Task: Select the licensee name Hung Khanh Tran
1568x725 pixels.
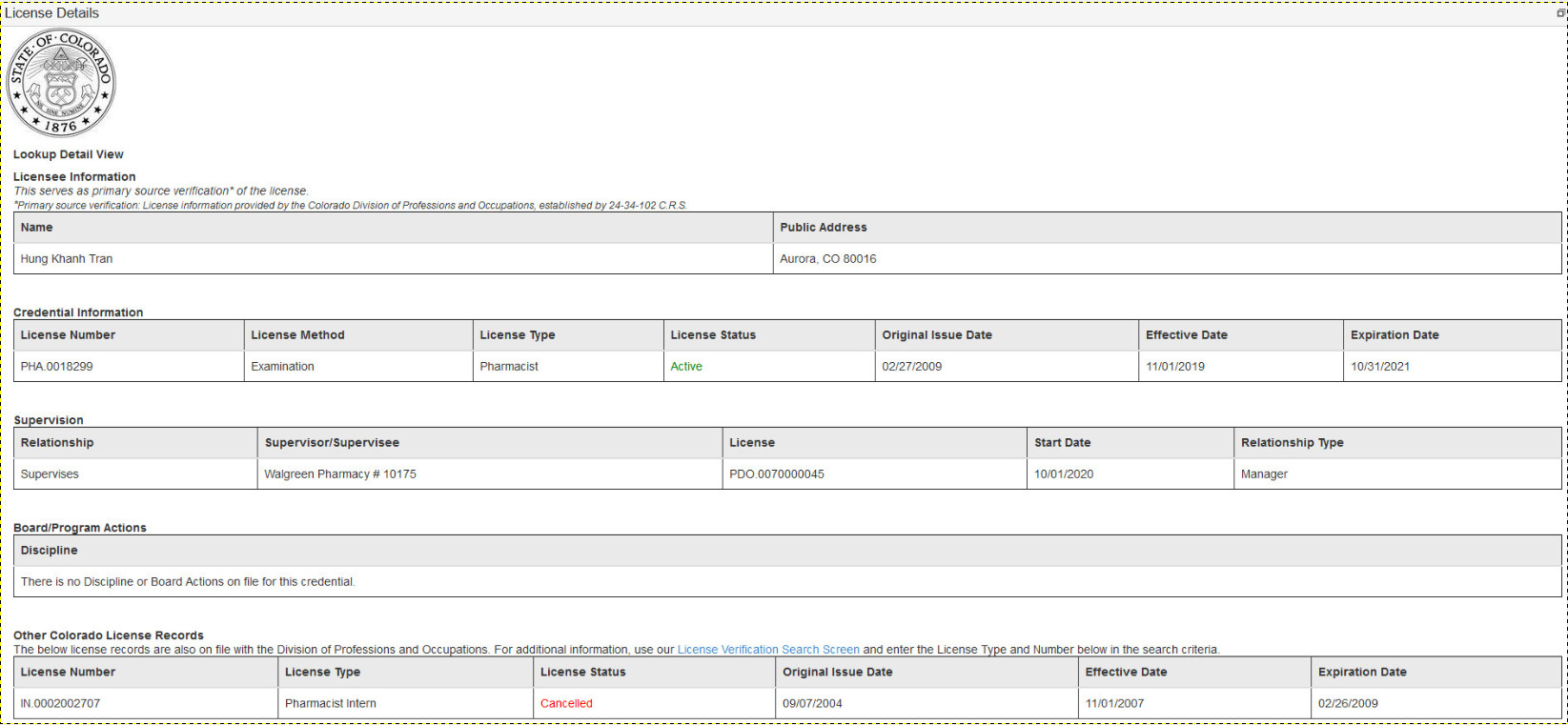Action: (x=67, y=259)
